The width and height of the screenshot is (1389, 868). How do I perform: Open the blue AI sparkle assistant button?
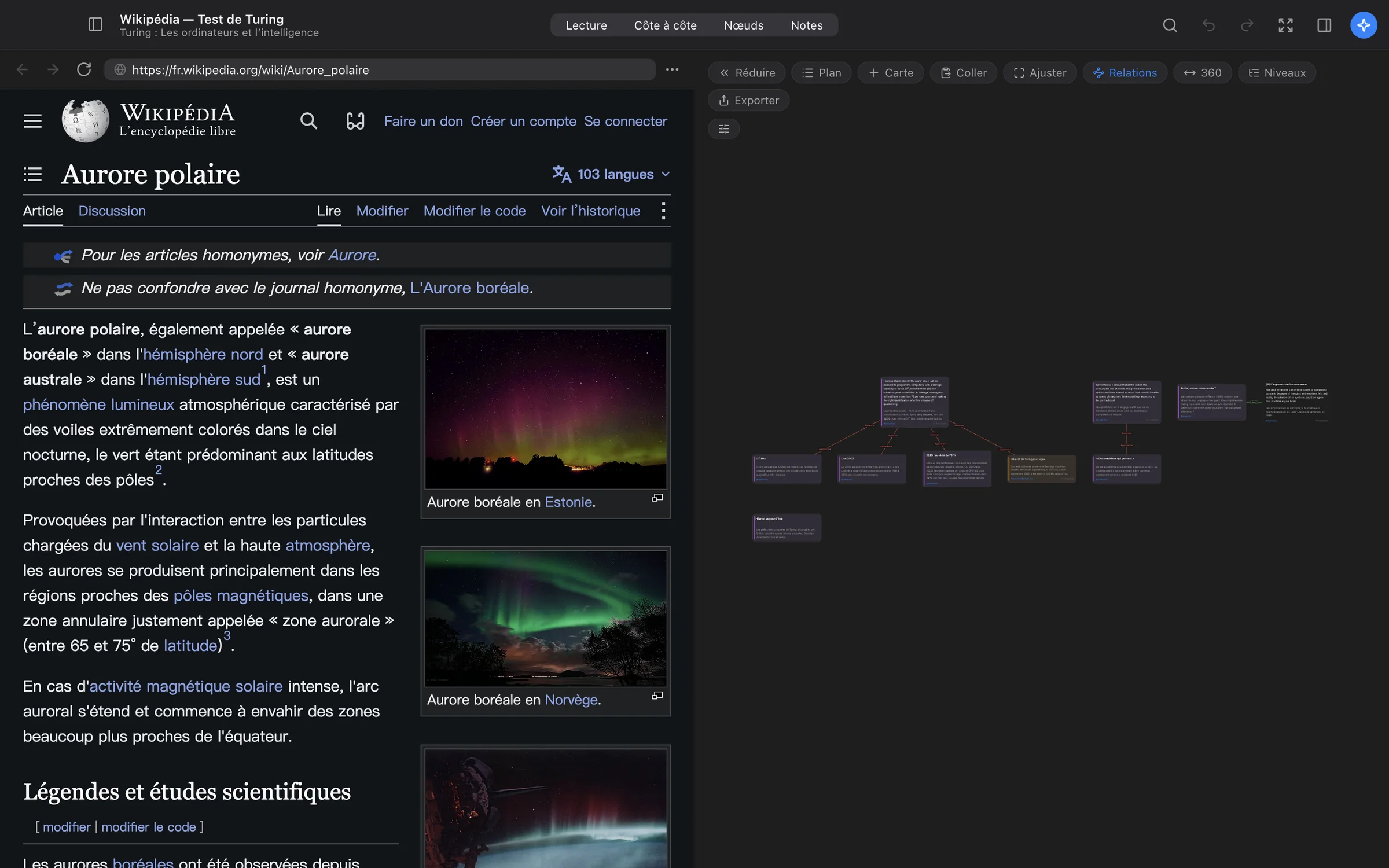click(x=1364, y=25)
